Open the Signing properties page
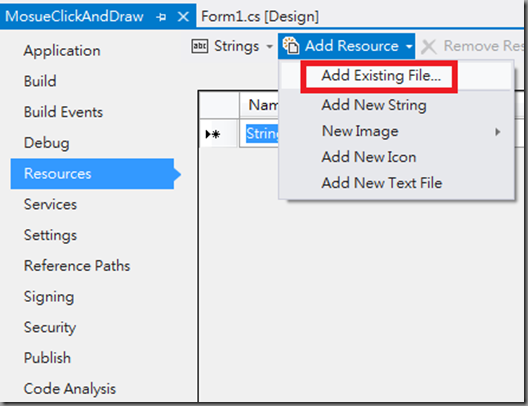Image resolution: width=528 pixels, height=406 pixels. [x=49, y=297]
